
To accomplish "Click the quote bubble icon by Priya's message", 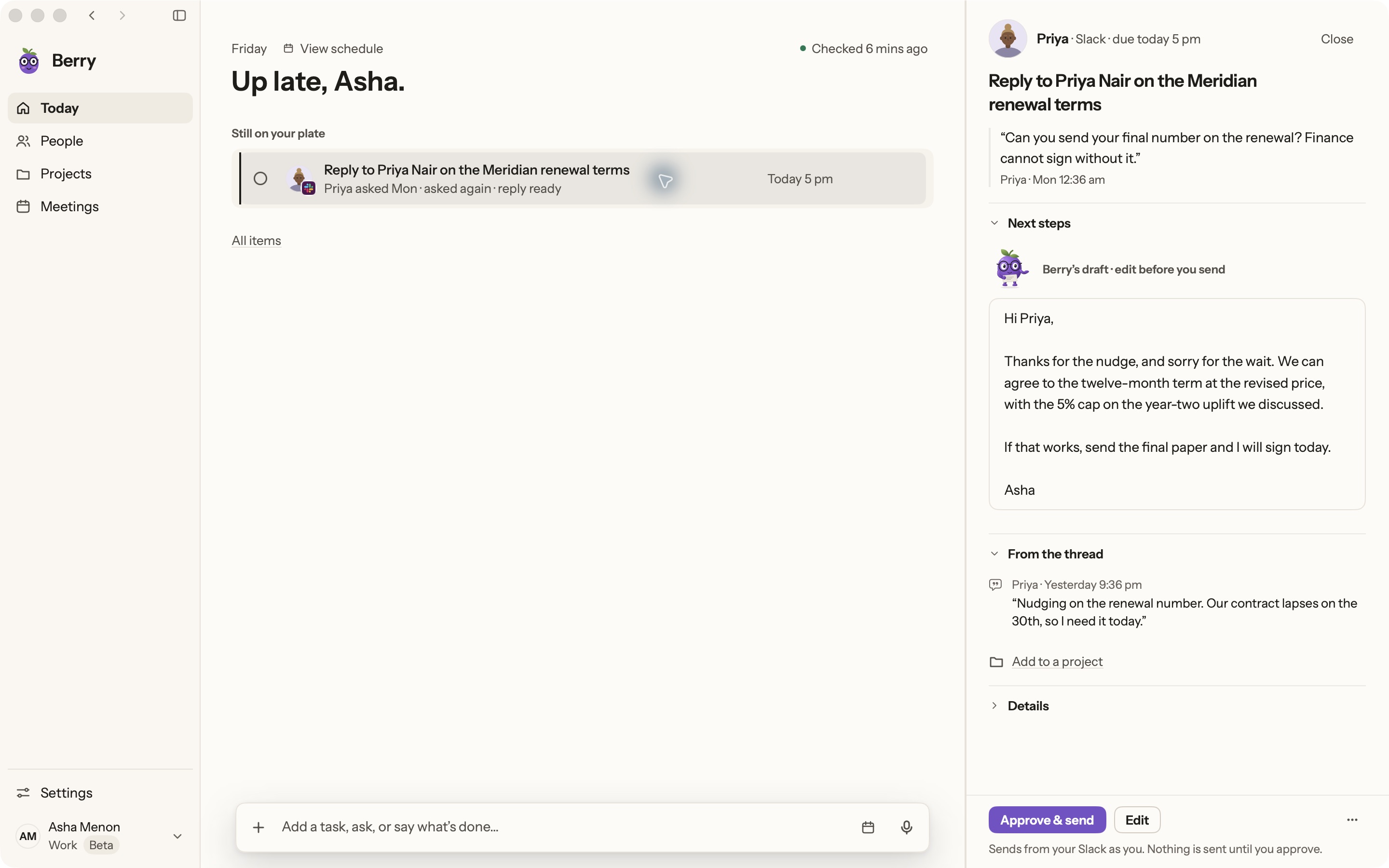I will coord(995,584).
